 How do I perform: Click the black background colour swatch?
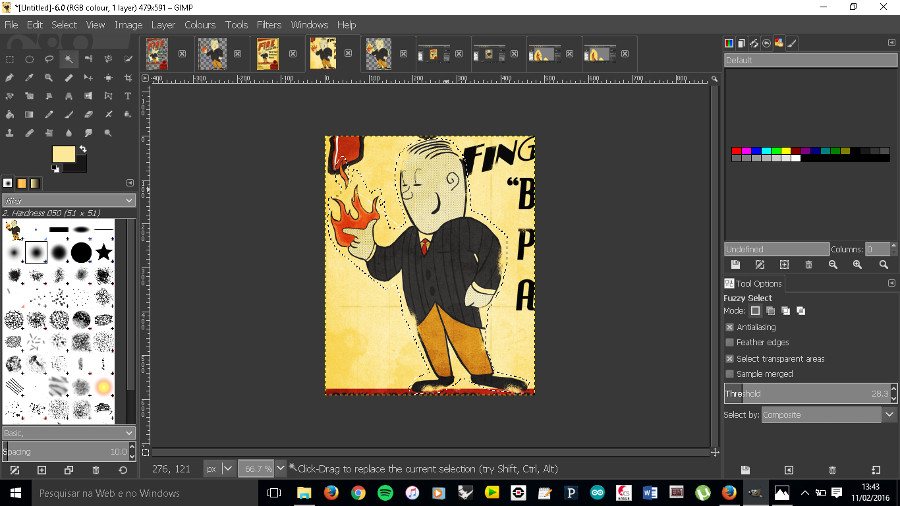[80, 165]
